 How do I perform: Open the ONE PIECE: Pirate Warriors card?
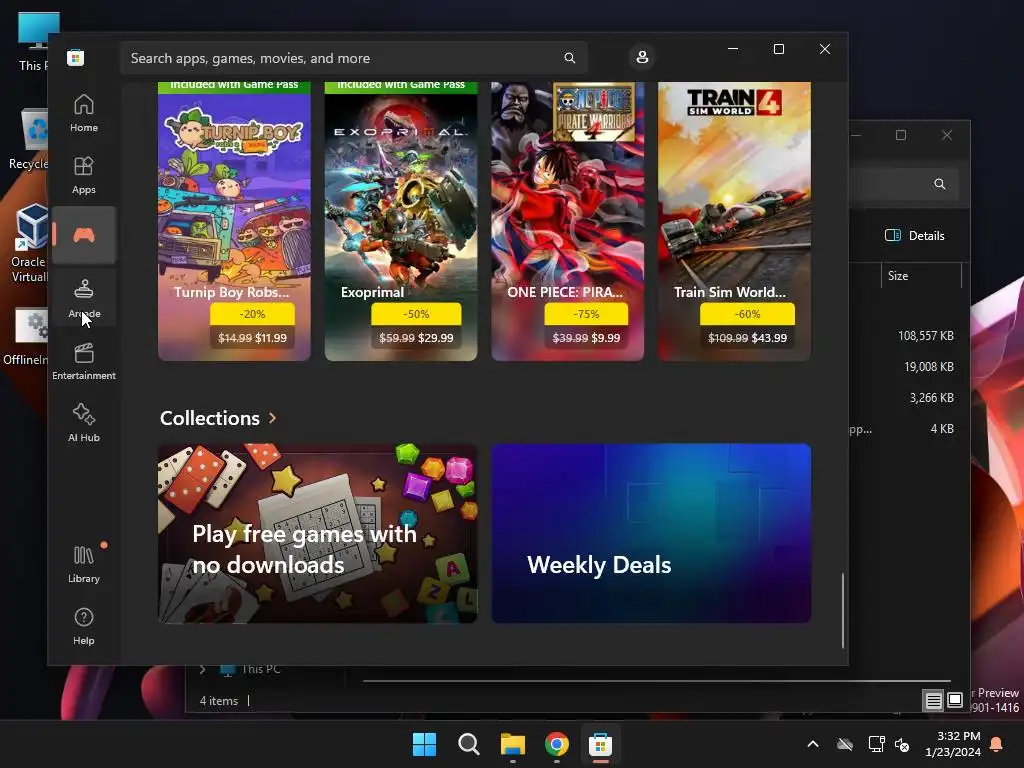click(568, 221)
